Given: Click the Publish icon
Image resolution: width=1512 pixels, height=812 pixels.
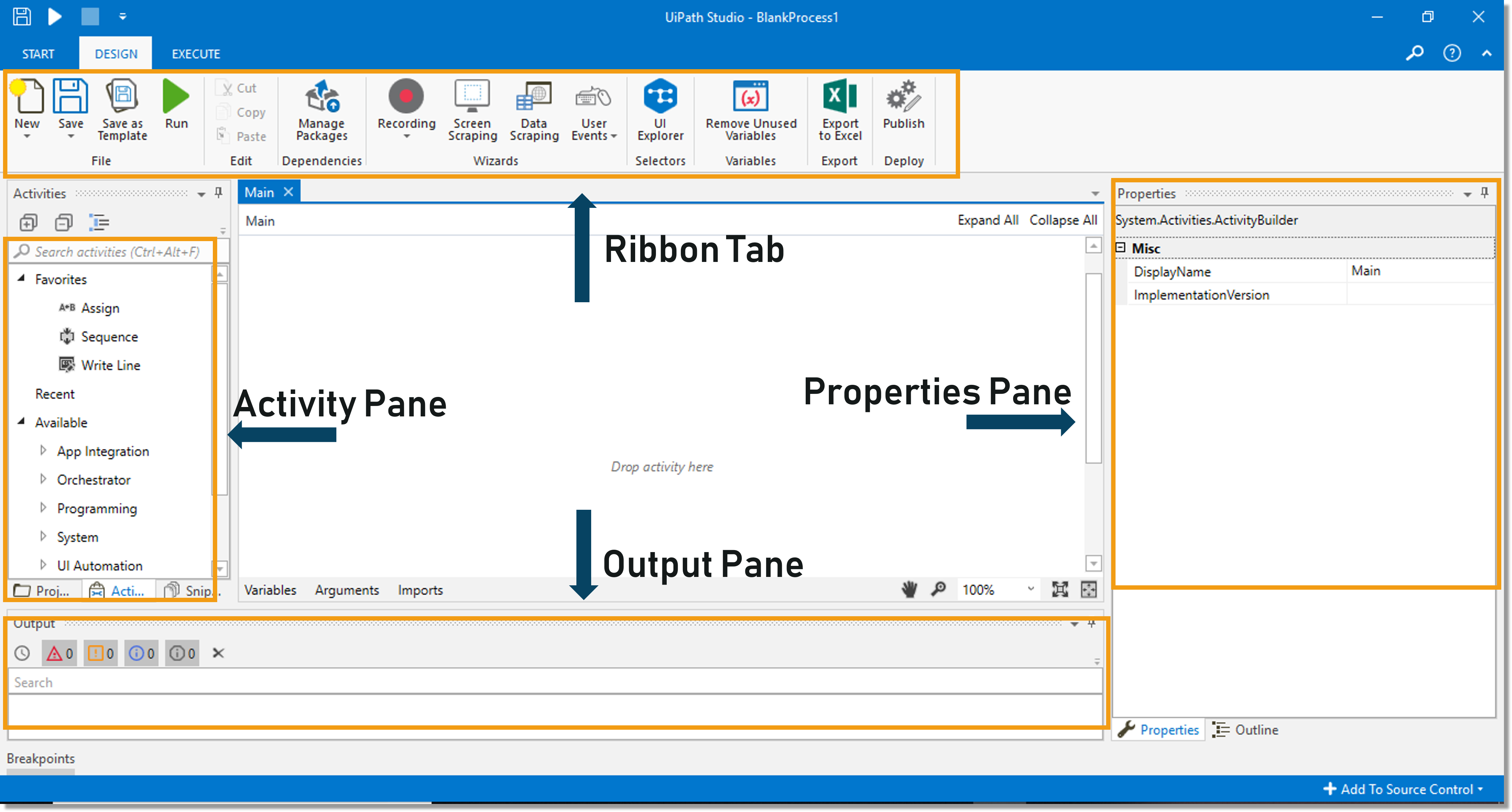Looking at the screenshot, I should 903,96.
